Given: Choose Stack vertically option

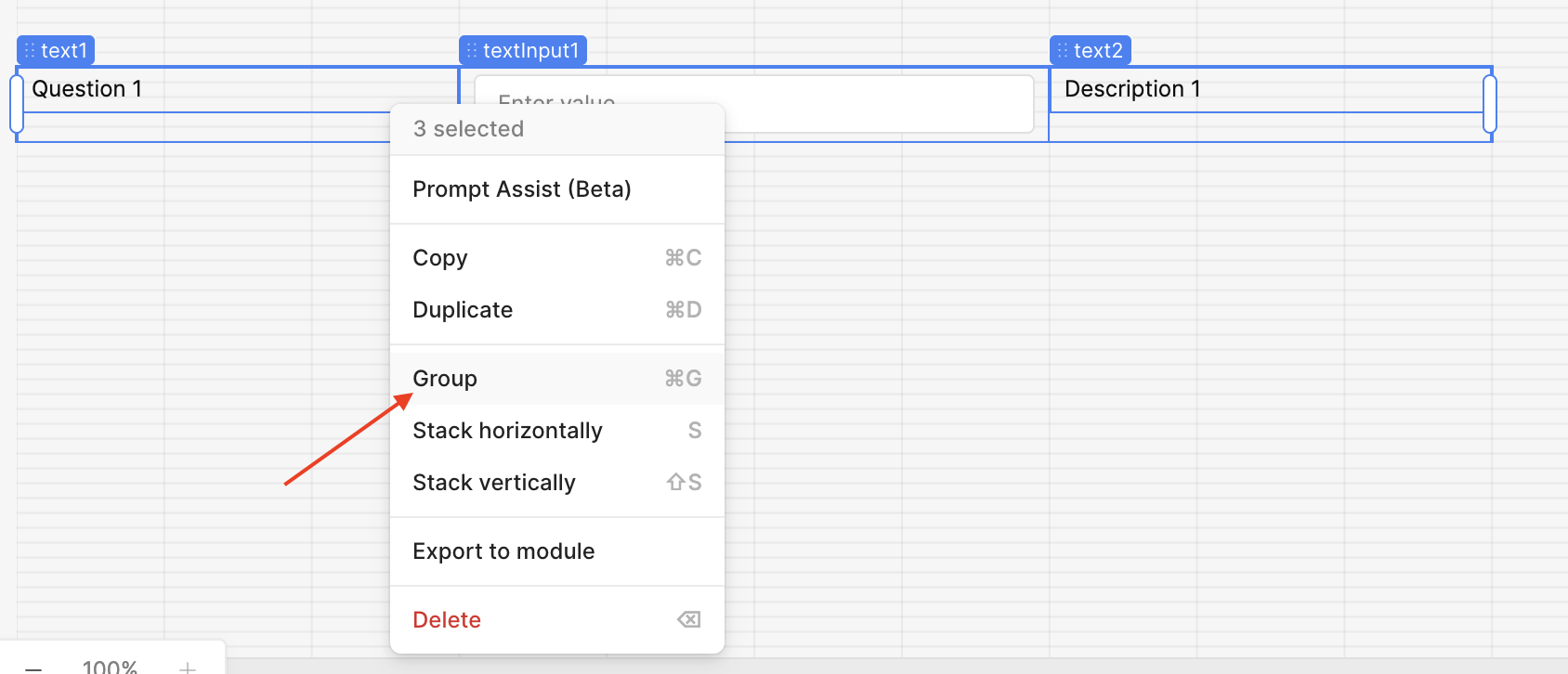Looking at the screenshot, I should pyautogui.click(x=494, y=483).
